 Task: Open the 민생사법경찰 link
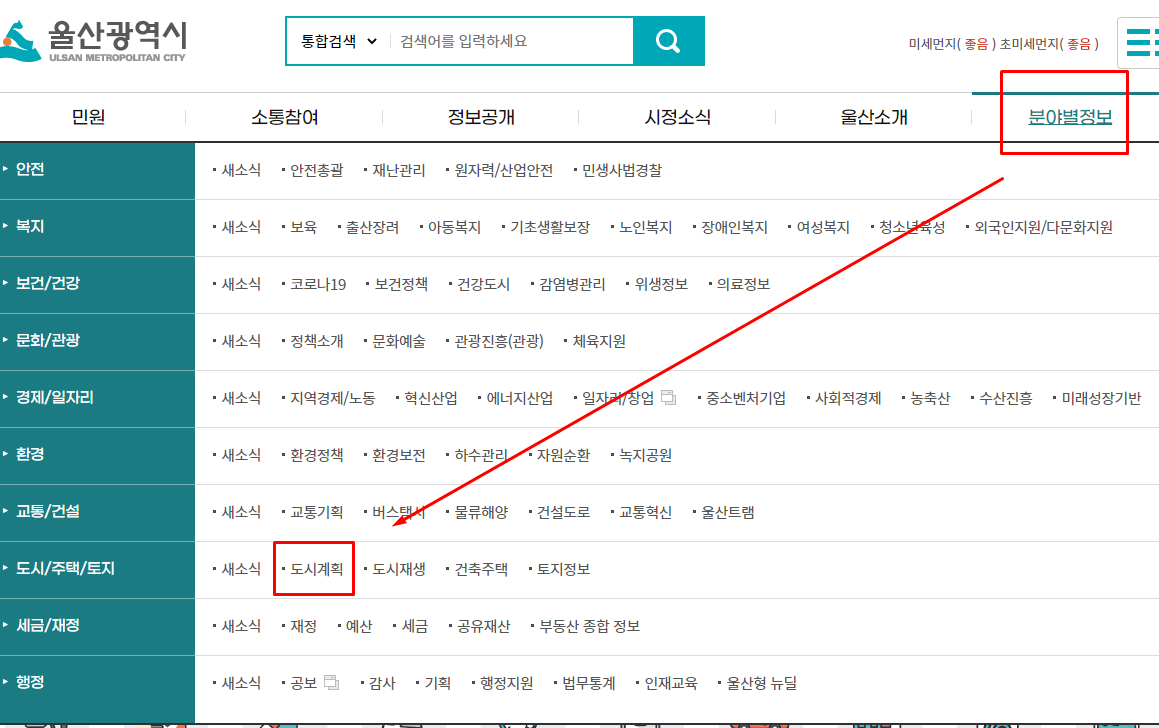point(622,170)
